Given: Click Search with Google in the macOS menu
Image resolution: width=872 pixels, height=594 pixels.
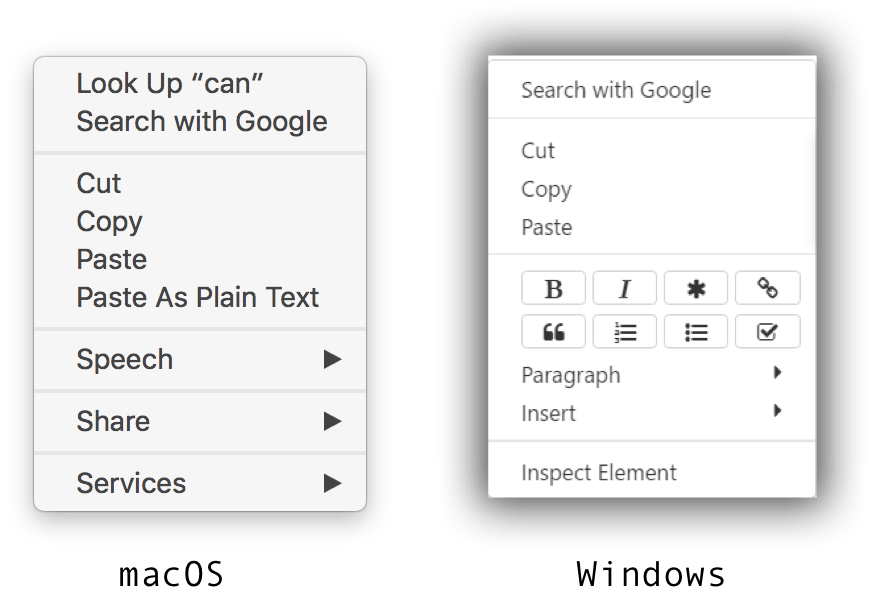Looking at the screenshot, I should (202, 122).
